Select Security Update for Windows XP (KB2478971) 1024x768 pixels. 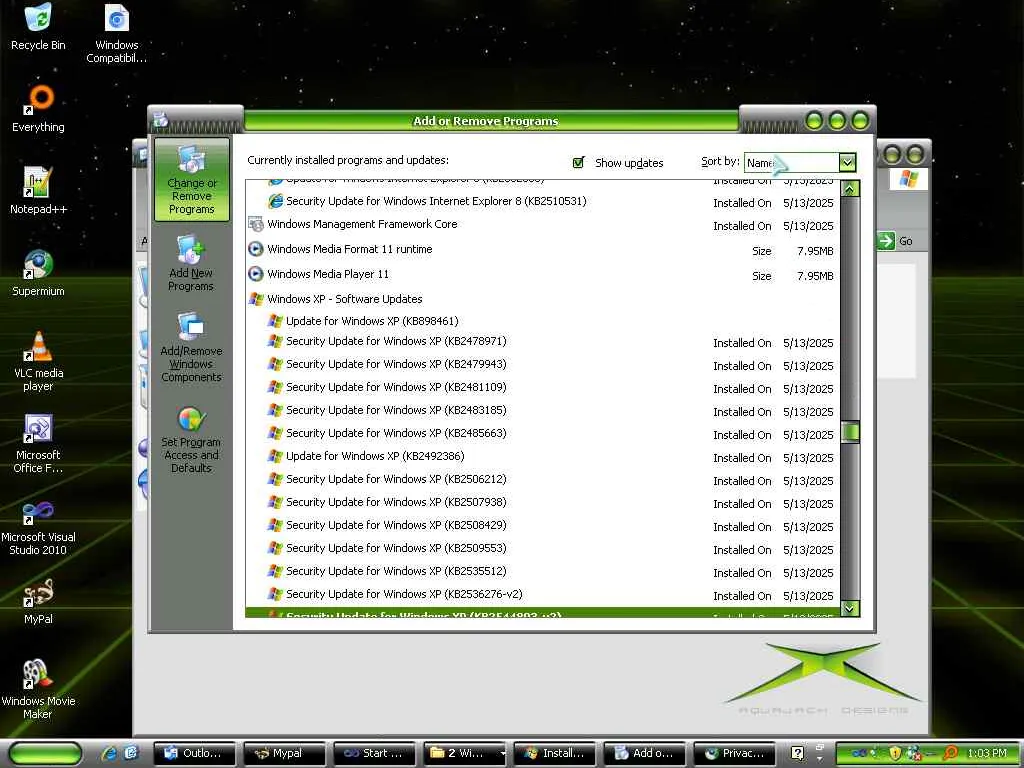pos(396,341)
